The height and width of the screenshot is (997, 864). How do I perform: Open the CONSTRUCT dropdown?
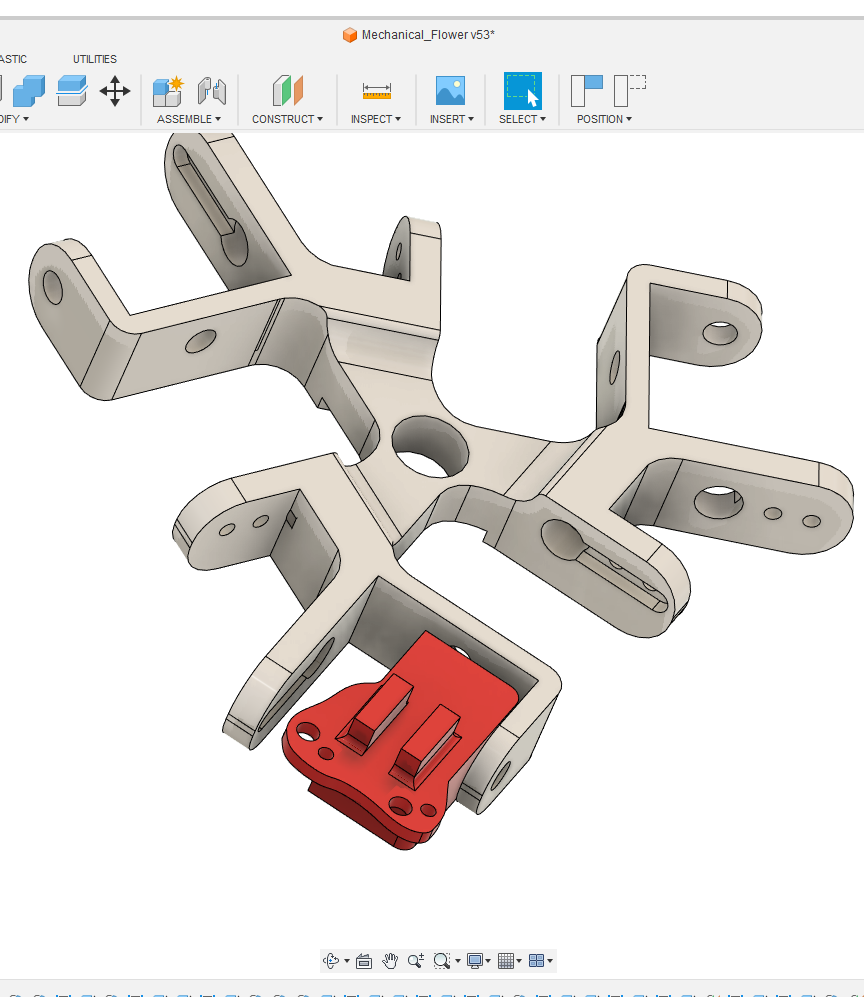[x=287, y=119]
